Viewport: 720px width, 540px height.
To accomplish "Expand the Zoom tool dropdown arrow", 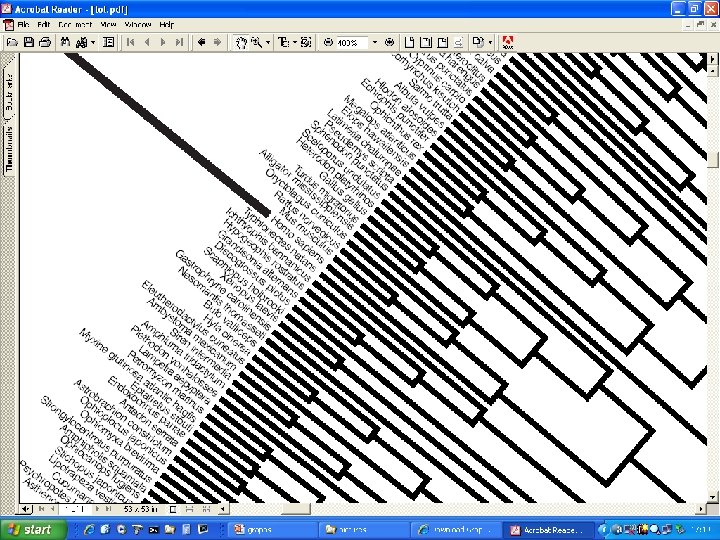I will pyautogui.click(x=268, y=43).
